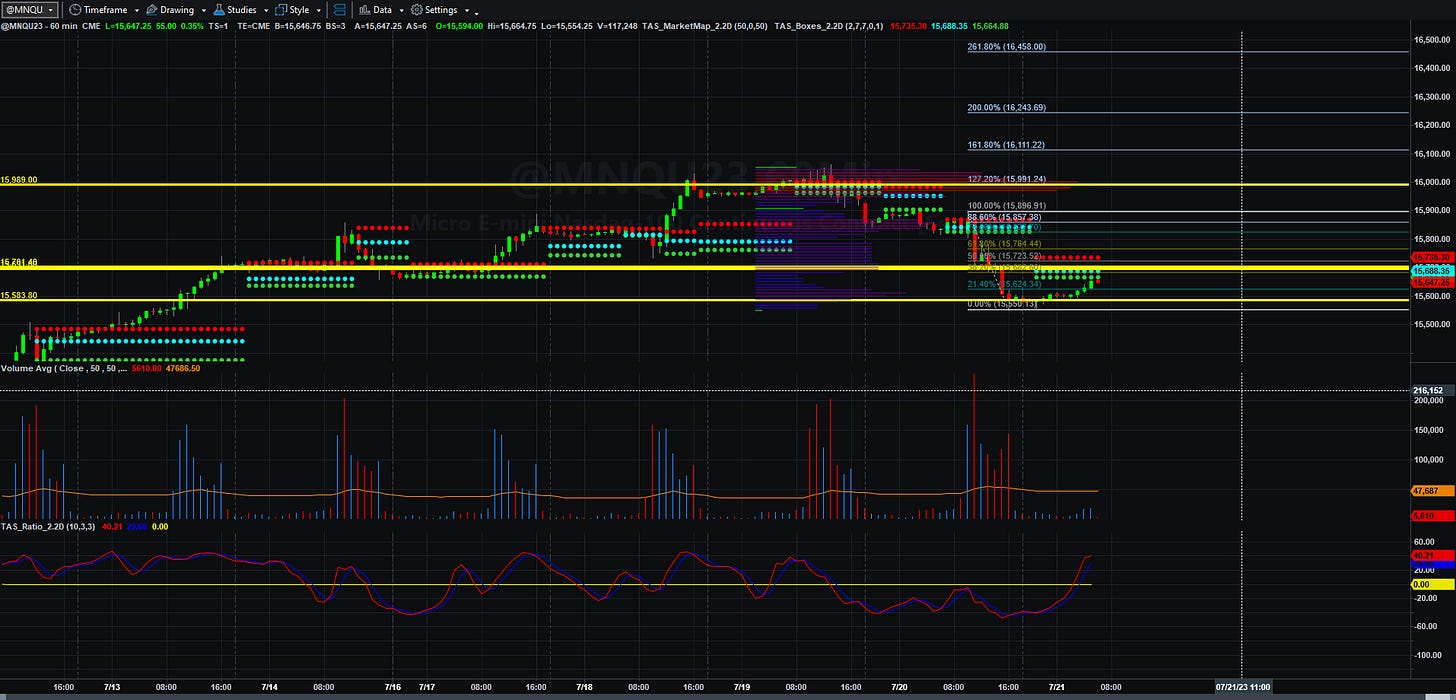This screenshot has width=1456, height=700.
Task: Click the @MNQU symbol input box
Action: point(29,10)
